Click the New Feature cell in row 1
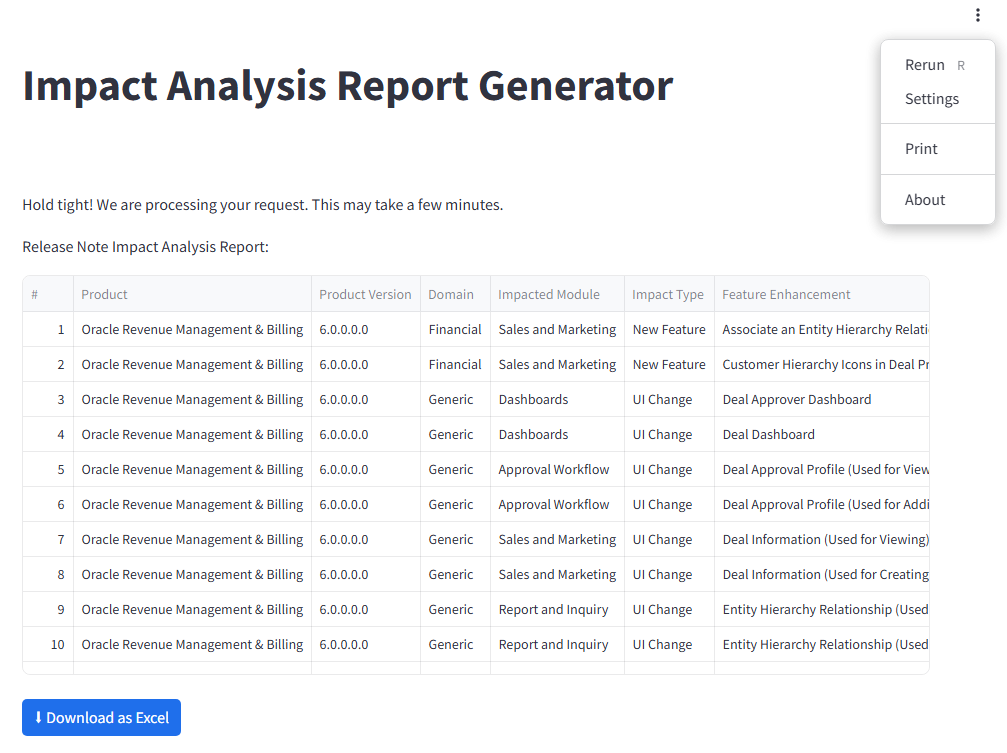 669,329
